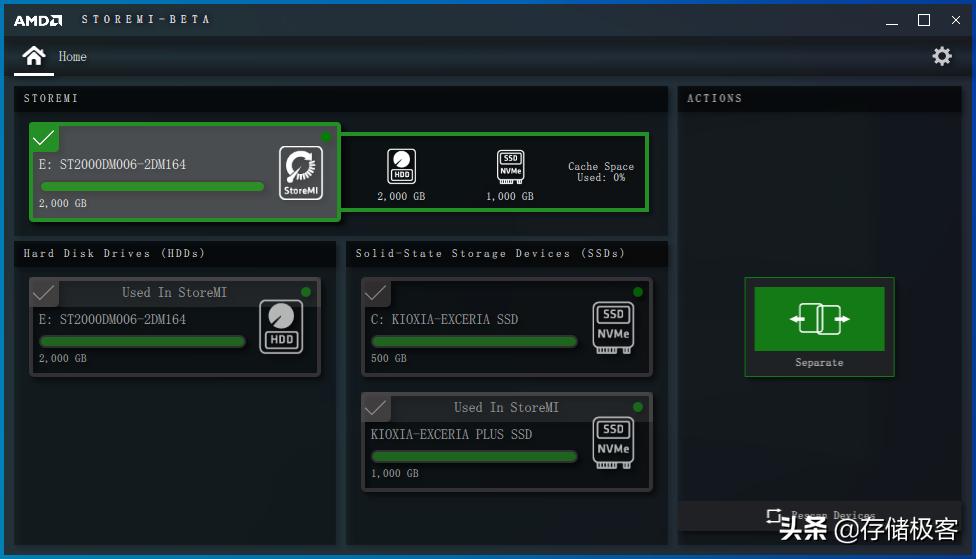Click the HDD icon above the 2,000 GB label in the StoreMI summary
The width and height of the screenshot is (976, 559).
click(x=401, y=166)
